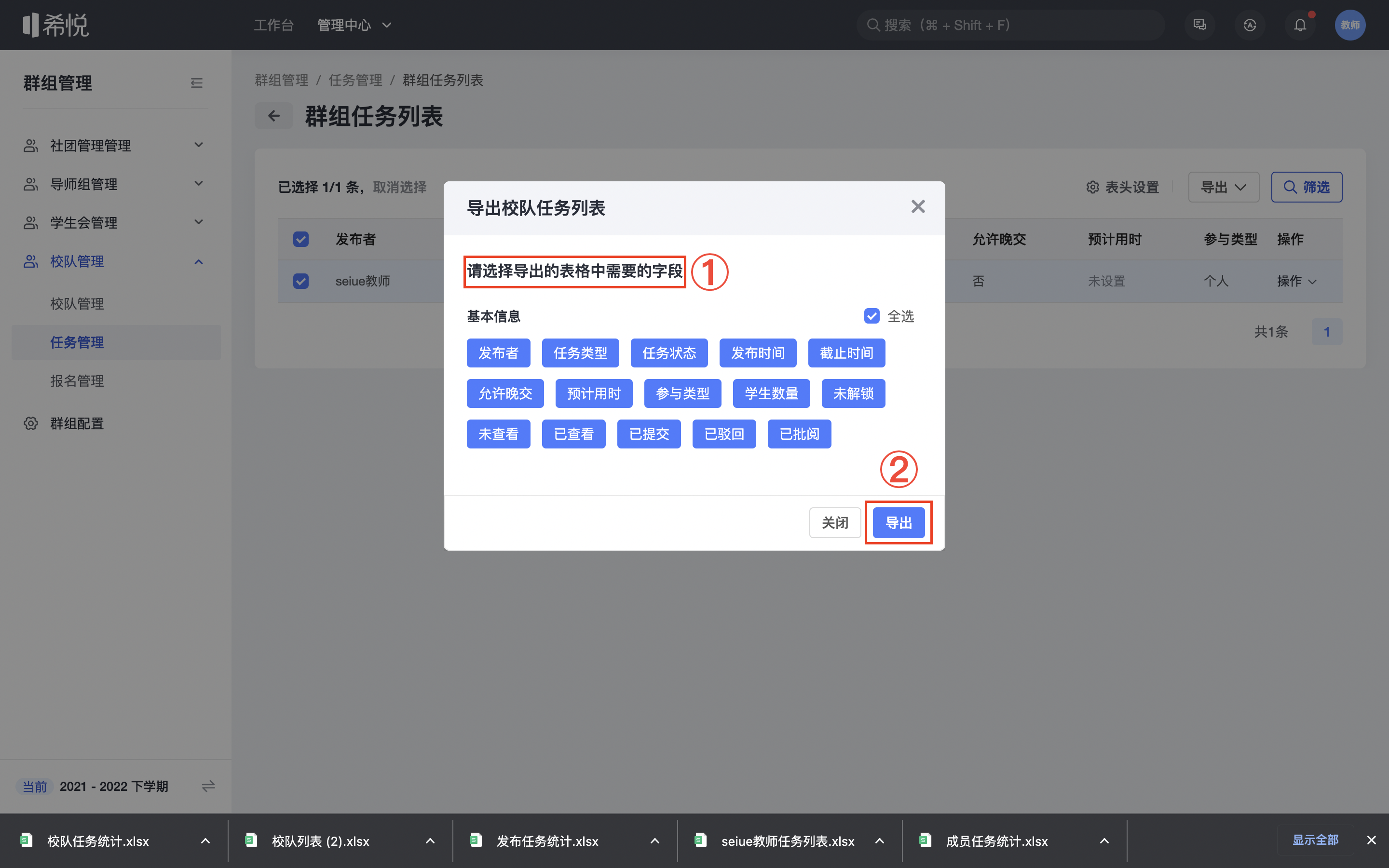Toggle the 任务状态 field tag
Screen dimensions: 1389x868
tap(668, 353)
